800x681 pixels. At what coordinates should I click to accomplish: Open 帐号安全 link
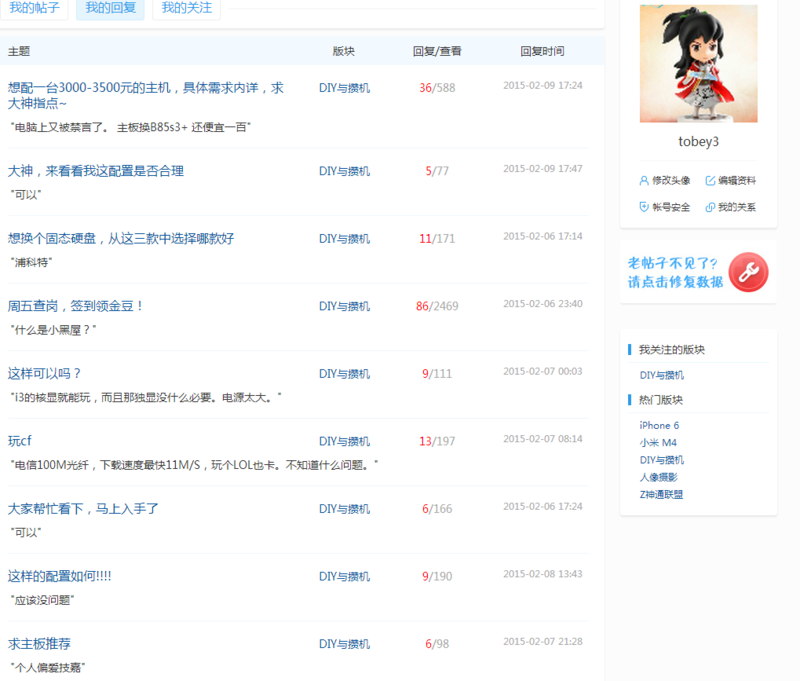tap(671, 207)
